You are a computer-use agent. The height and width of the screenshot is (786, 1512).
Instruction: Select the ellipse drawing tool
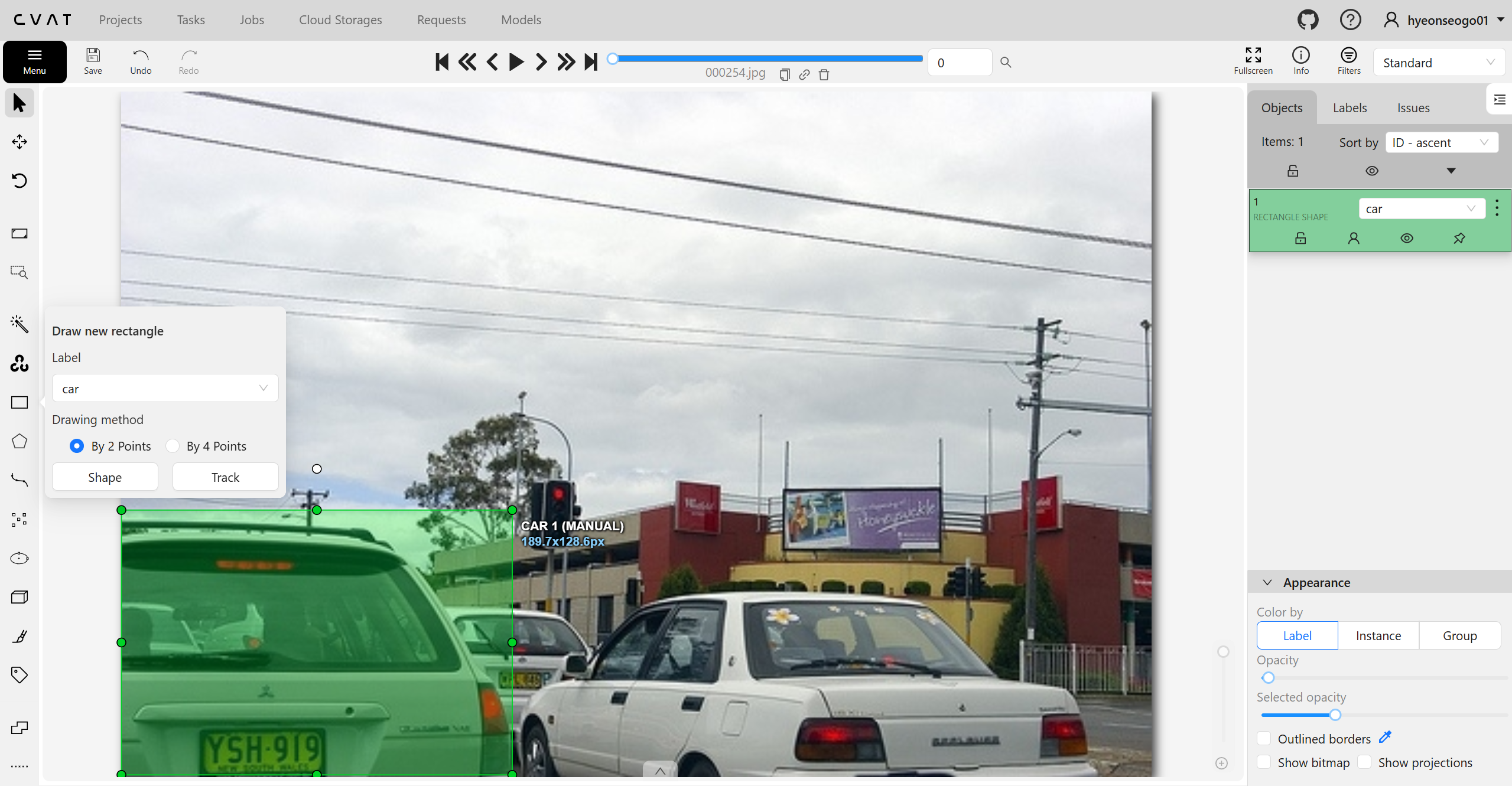click(19, 558)
